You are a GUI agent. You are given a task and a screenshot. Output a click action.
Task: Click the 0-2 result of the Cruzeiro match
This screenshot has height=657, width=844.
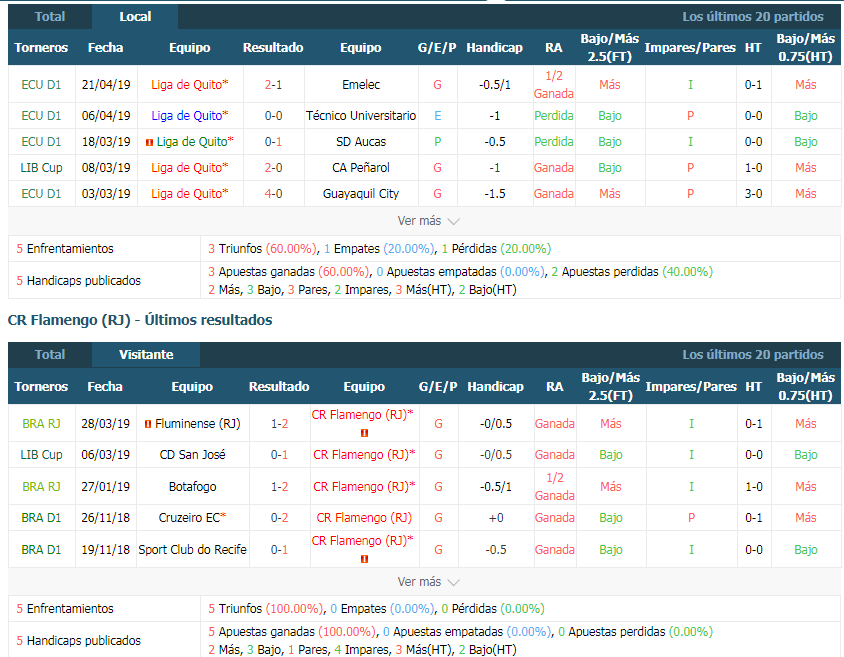click(x=279, y=518)
